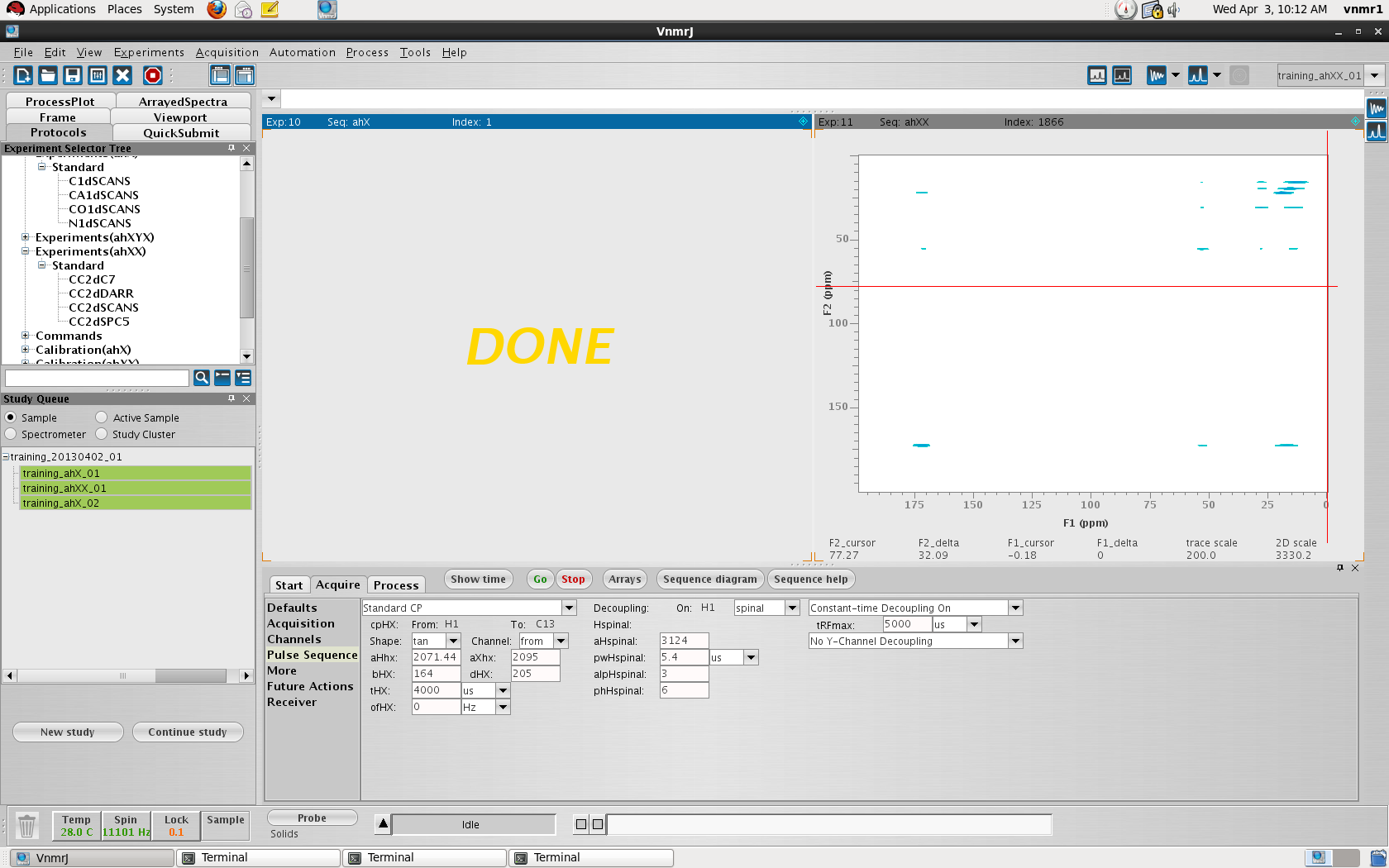
Task: Click the red stop acquisition toolbar icon
Action: [x=152, y=76]
